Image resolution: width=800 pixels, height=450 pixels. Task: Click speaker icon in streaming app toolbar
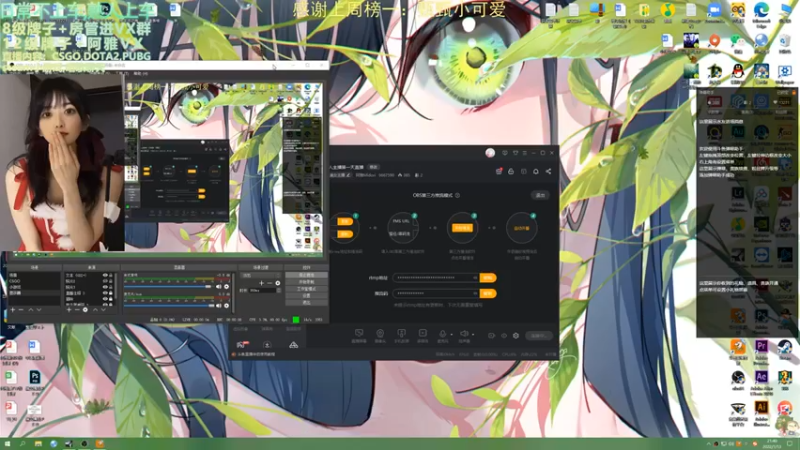(x=464, y=334)
